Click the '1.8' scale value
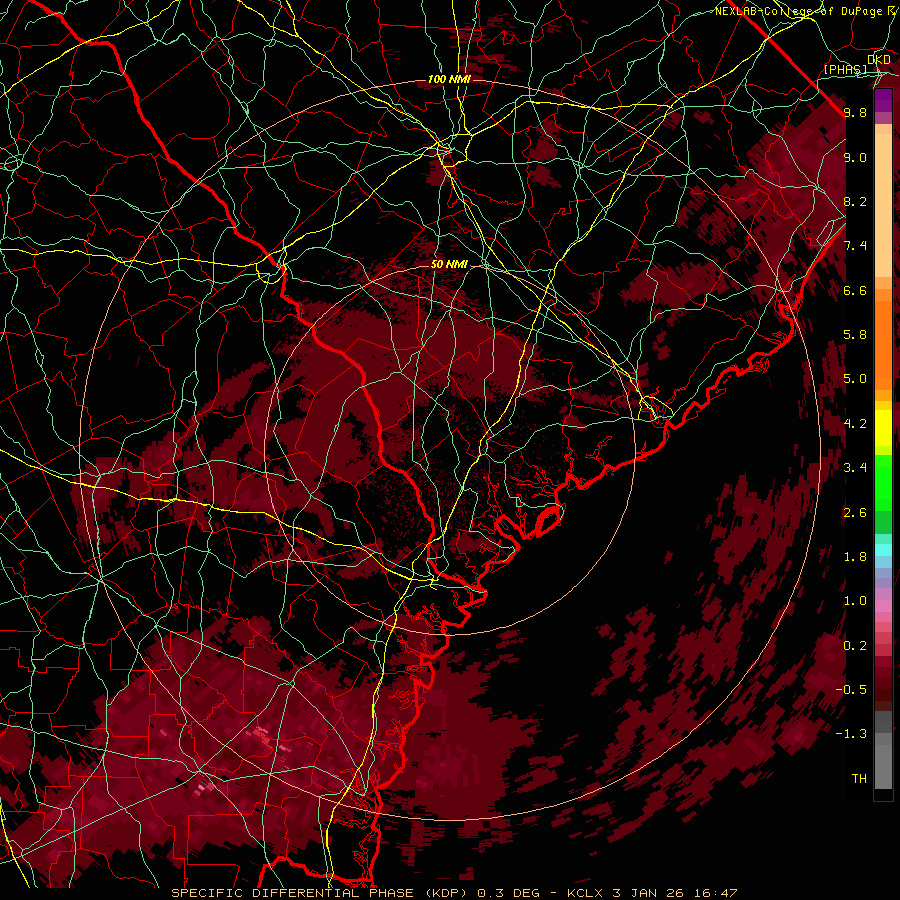This screenshot has width=900, height=900. coord(855,557)
